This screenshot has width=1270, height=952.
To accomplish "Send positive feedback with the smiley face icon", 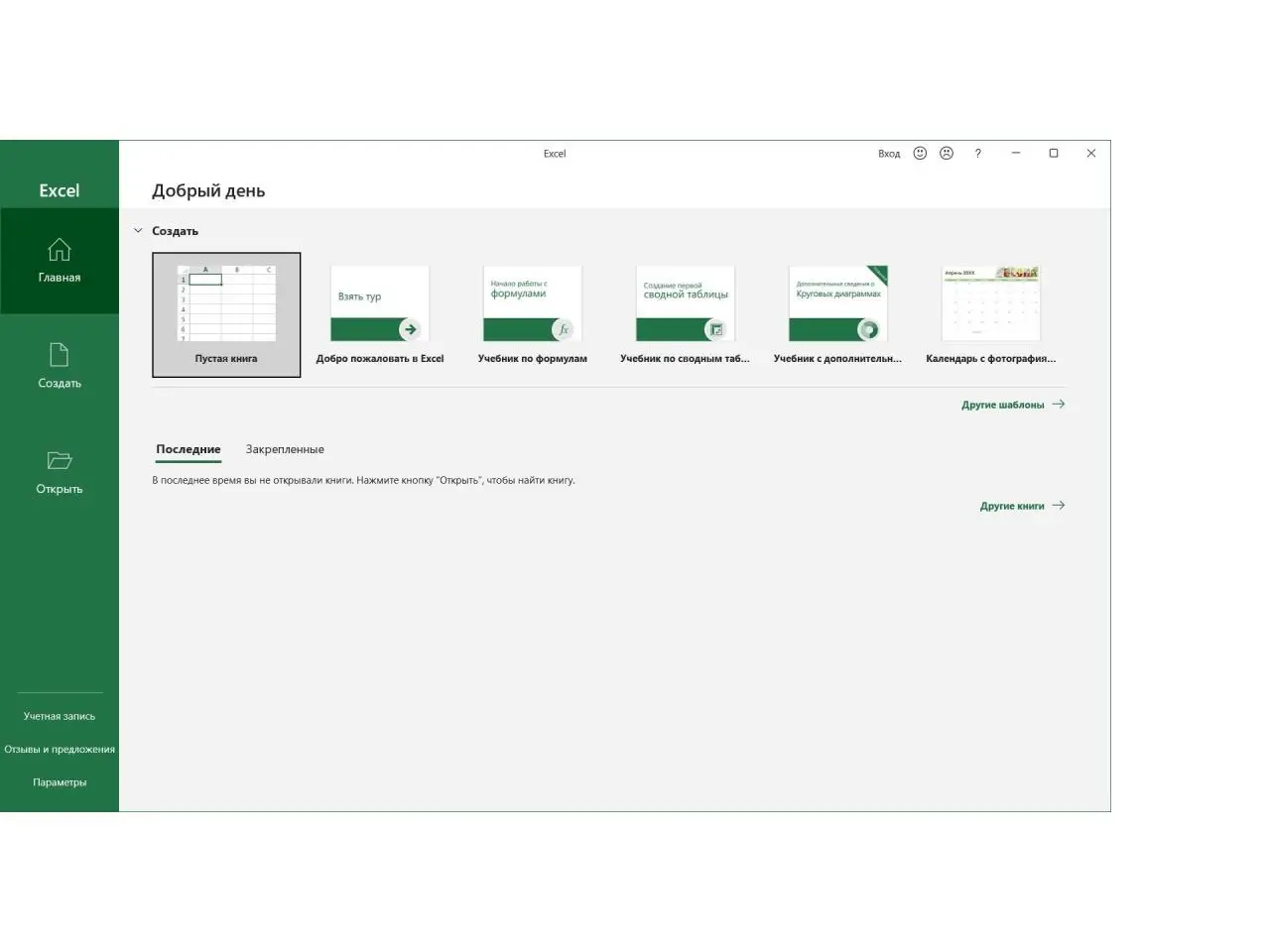I will (x=920, y=154).
